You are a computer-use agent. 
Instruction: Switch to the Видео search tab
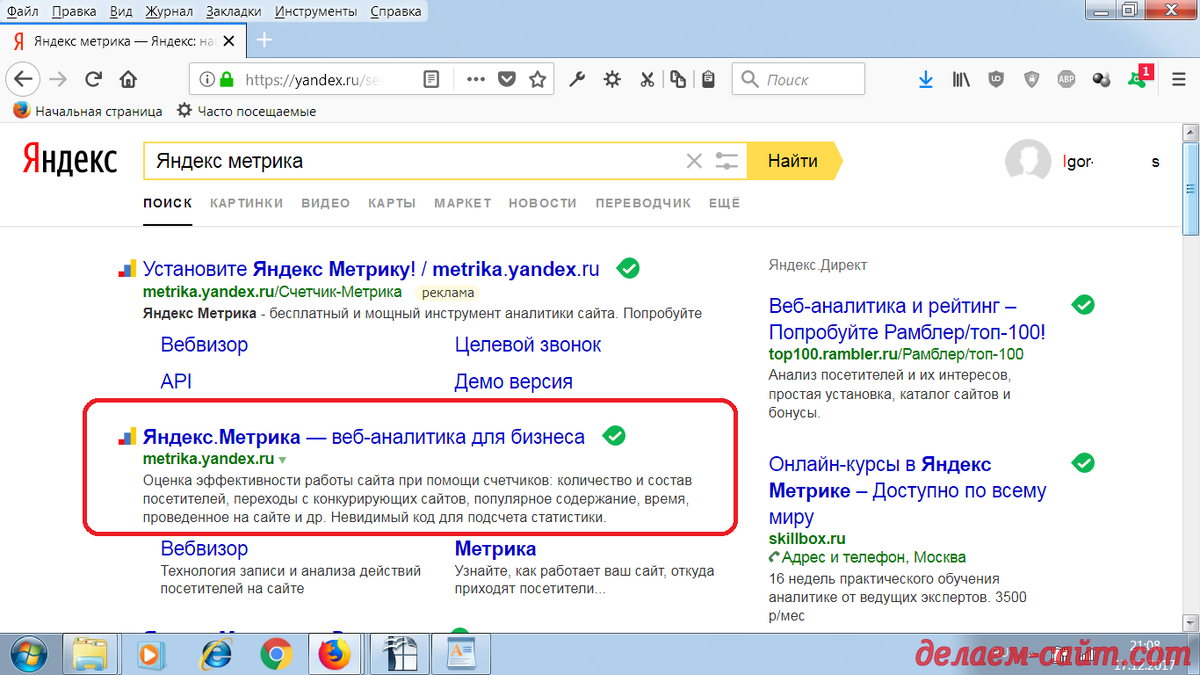(325, 203)
